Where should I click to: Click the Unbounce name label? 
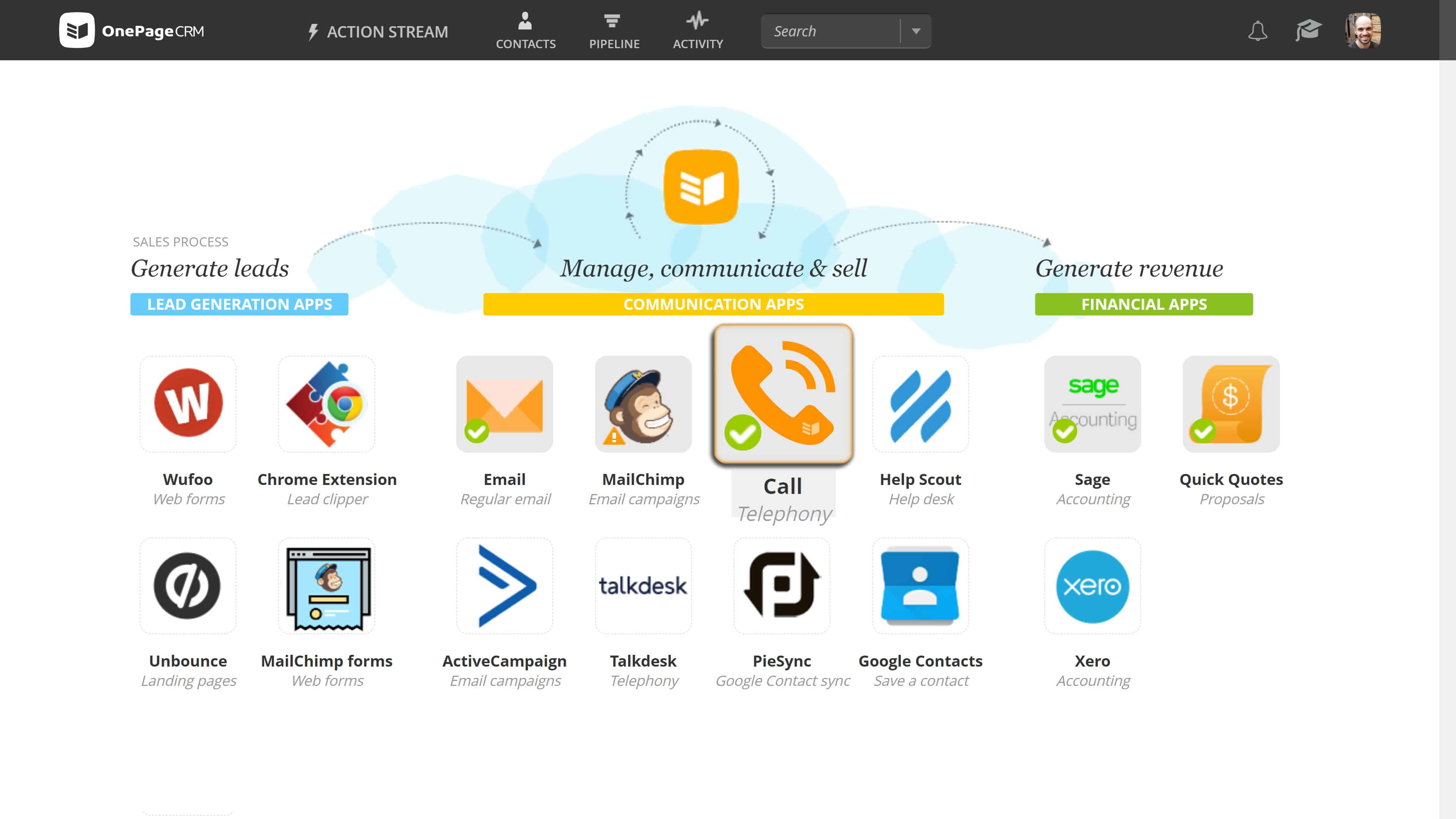pyautogui.click(x=188, y=661)
